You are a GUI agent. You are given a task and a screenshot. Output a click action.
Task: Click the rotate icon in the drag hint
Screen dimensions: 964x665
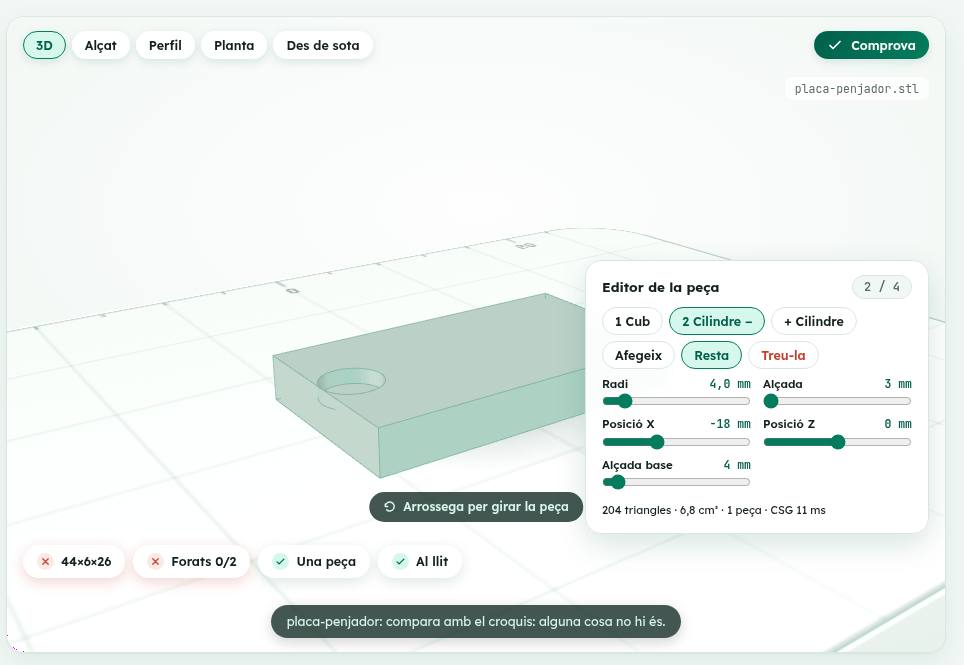pos(389,506)
